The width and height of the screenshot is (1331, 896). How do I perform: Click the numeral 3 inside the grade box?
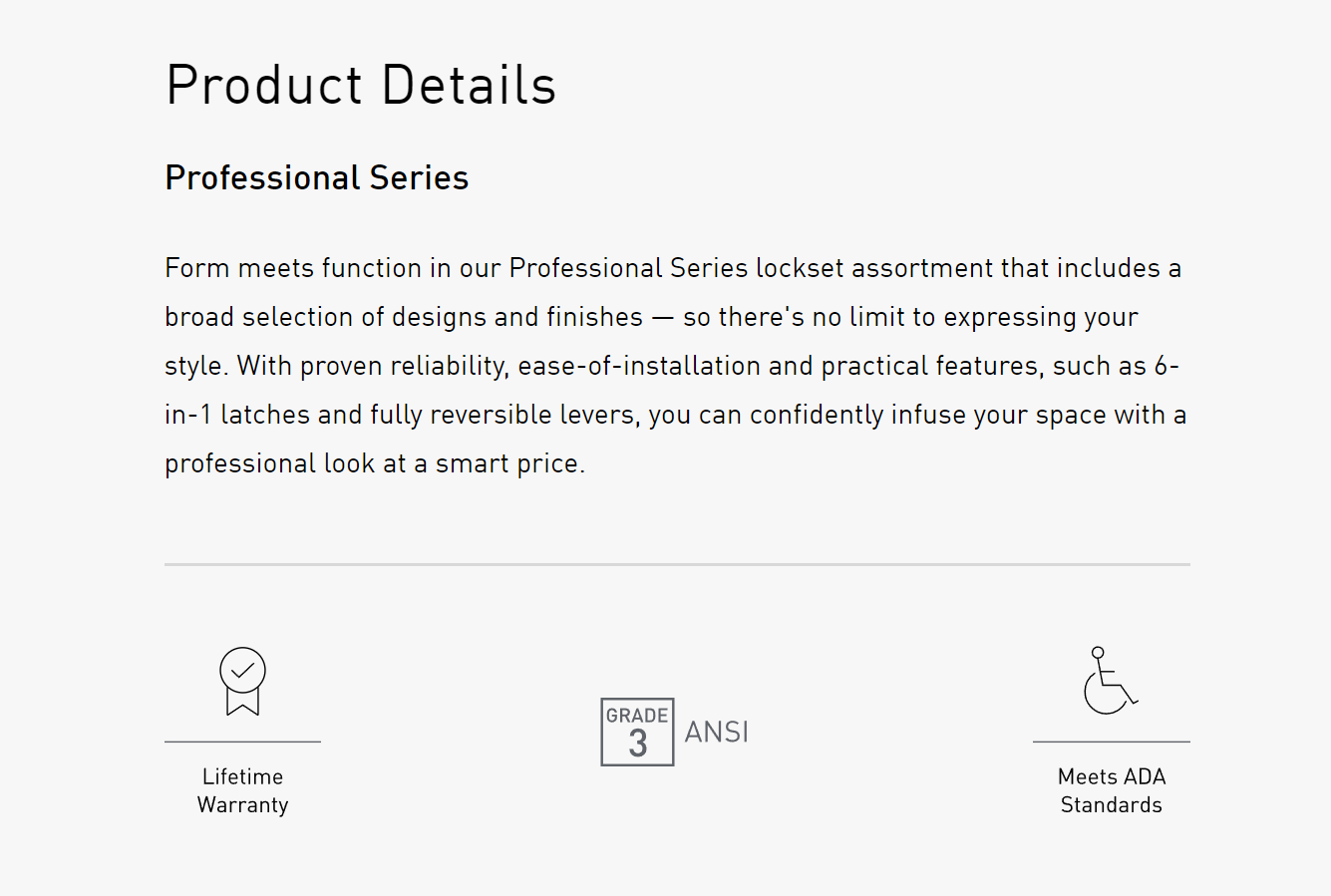tap(638, 744)
